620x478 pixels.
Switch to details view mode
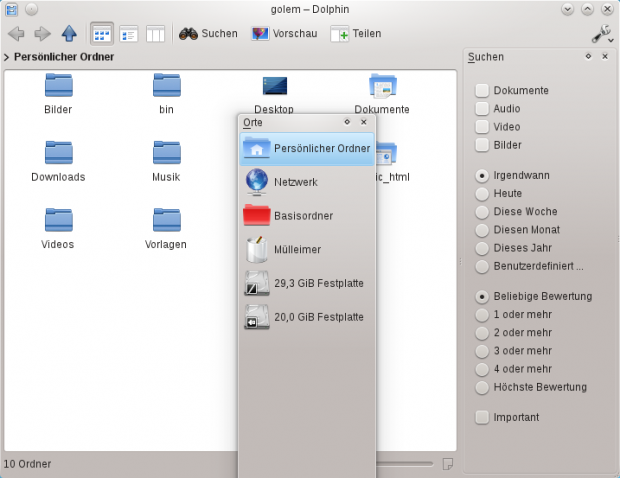[x=129, y=34]
